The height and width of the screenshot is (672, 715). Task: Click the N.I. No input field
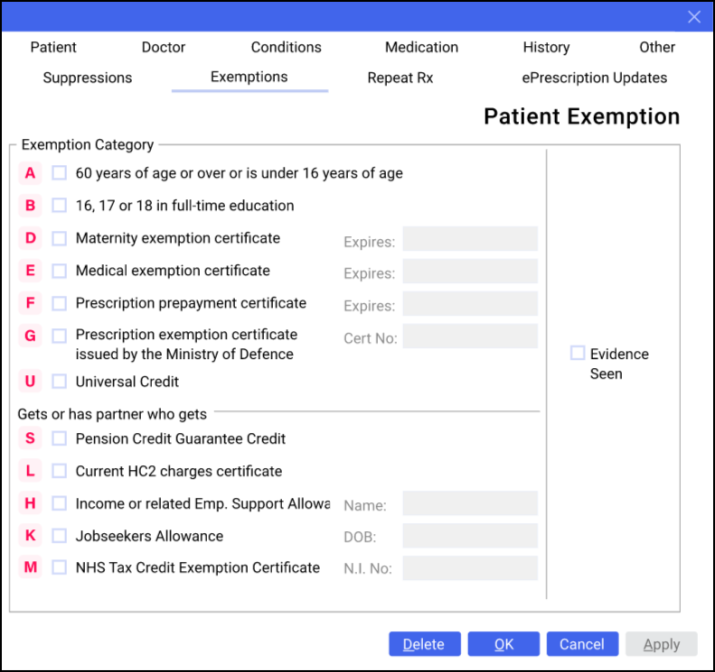pyautogui.click(x=470, y=568)
